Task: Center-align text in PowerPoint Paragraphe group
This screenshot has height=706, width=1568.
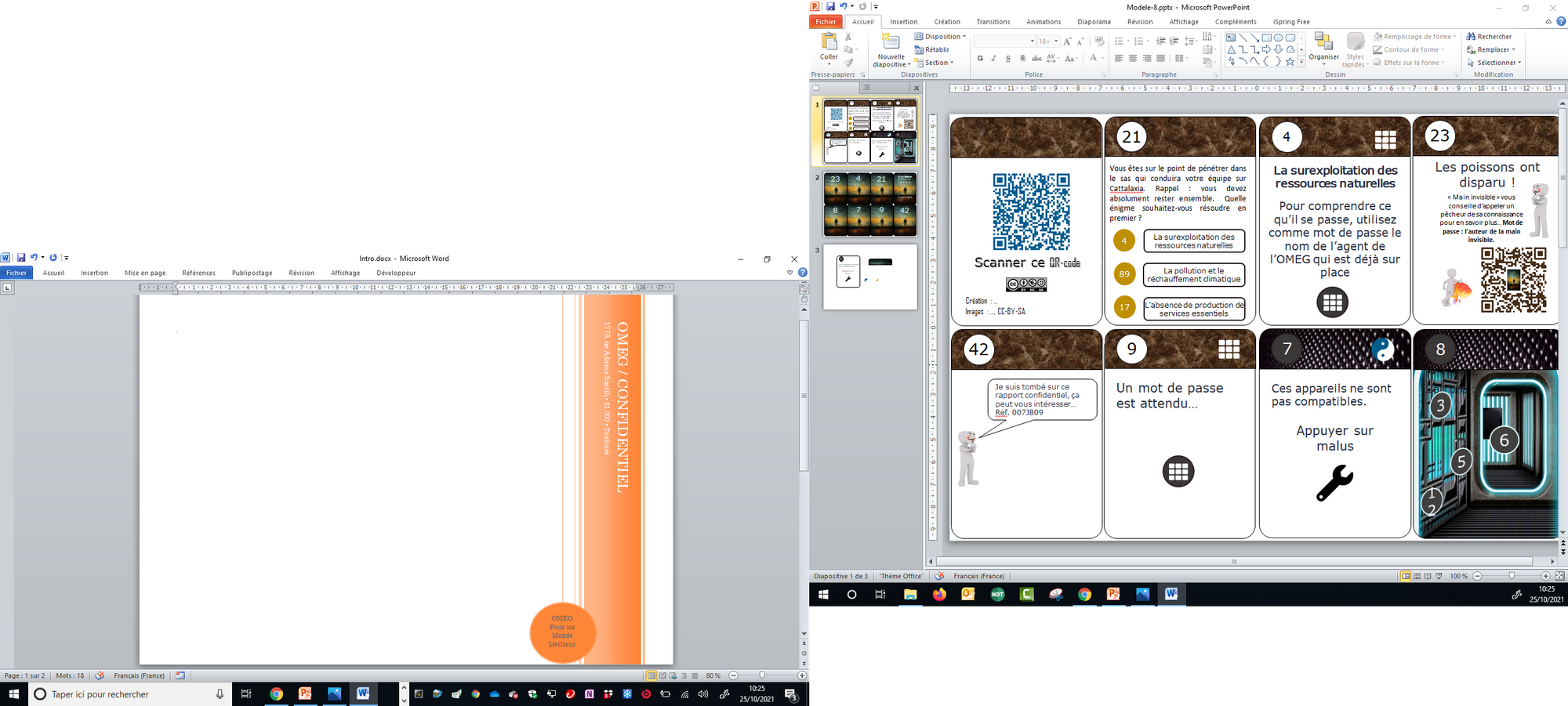Action: (x=1133, y=59)
